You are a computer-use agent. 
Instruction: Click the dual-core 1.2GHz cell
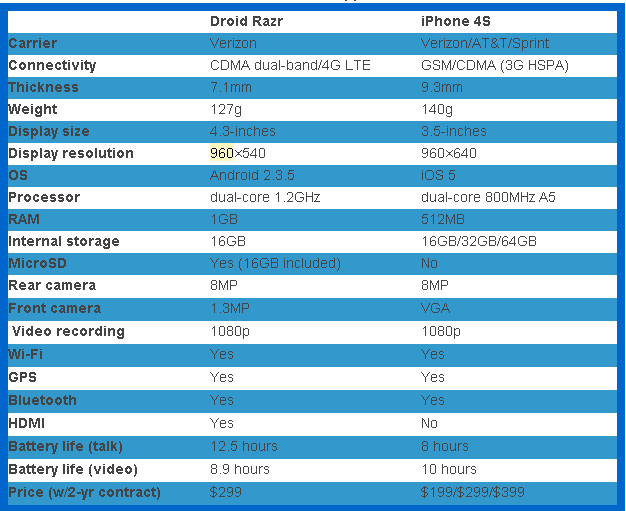pos(265,197)
